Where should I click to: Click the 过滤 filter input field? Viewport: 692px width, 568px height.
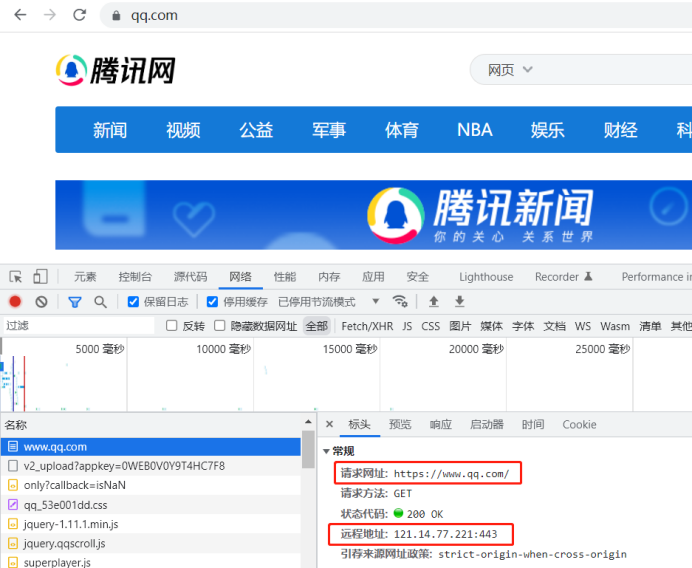79,326
